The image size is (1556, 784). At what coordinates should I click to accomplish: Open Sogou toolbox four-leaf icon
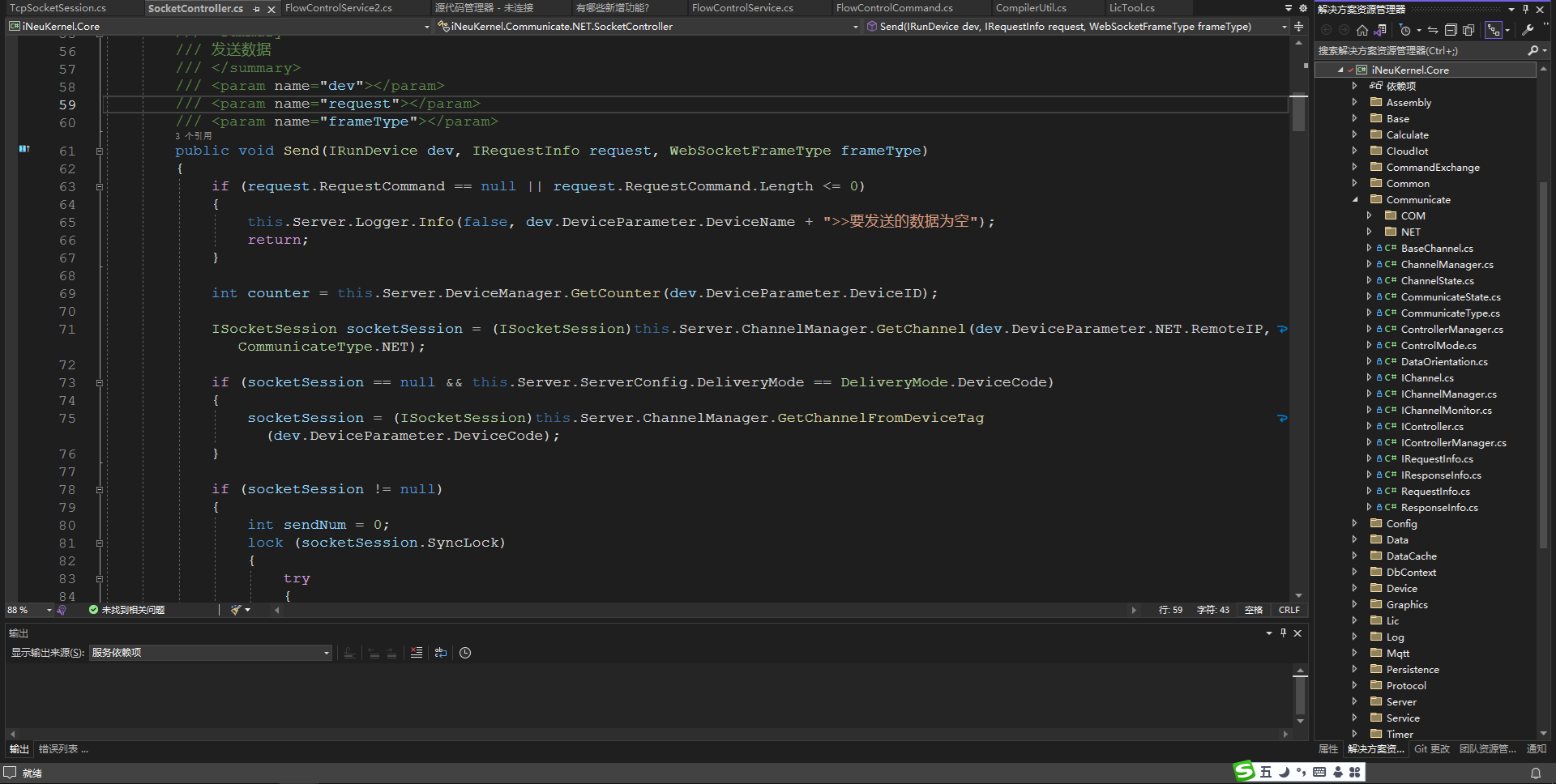click(1354, 772)
